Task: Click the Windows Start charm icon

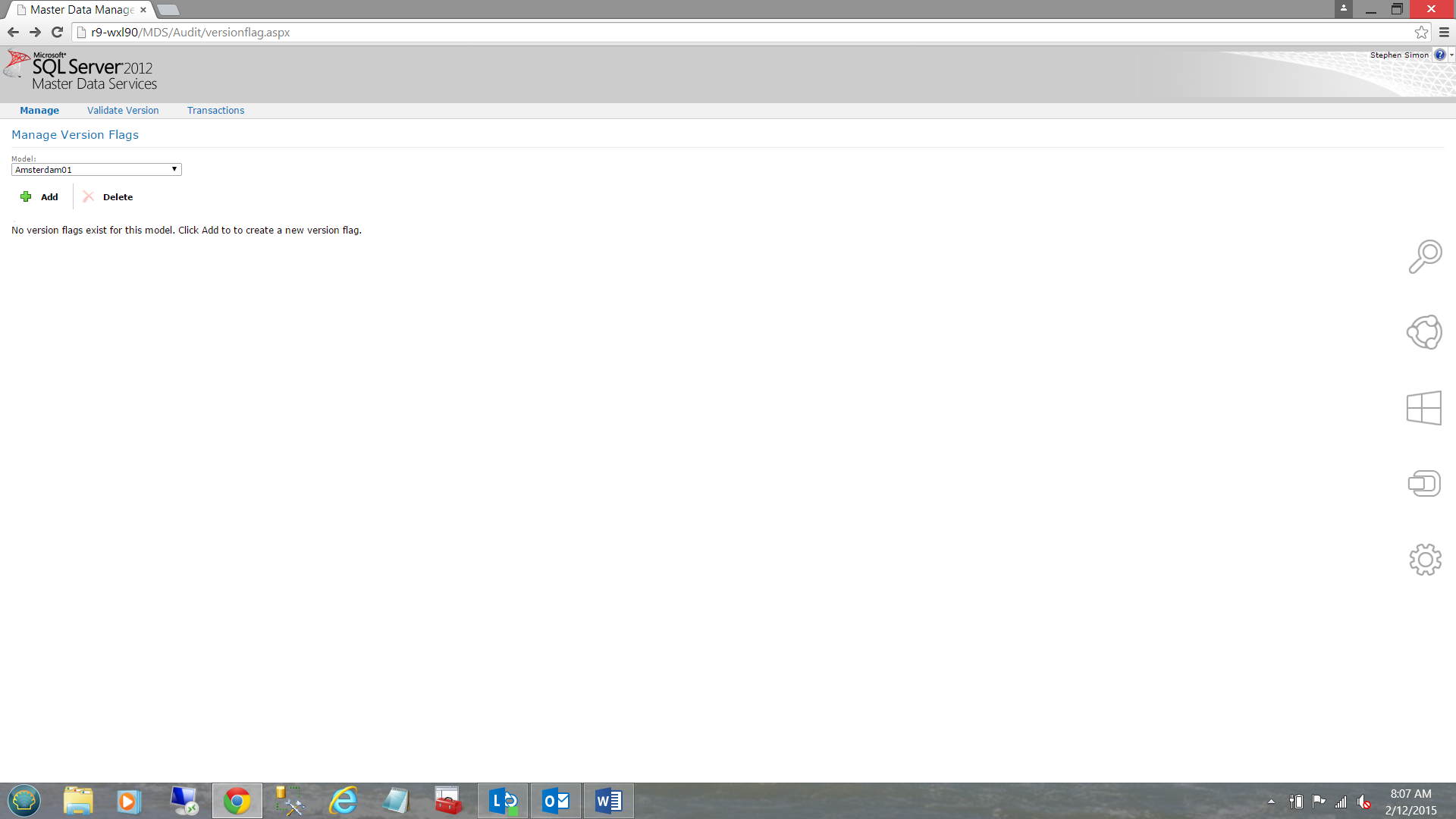Action: pos(1424,408)
